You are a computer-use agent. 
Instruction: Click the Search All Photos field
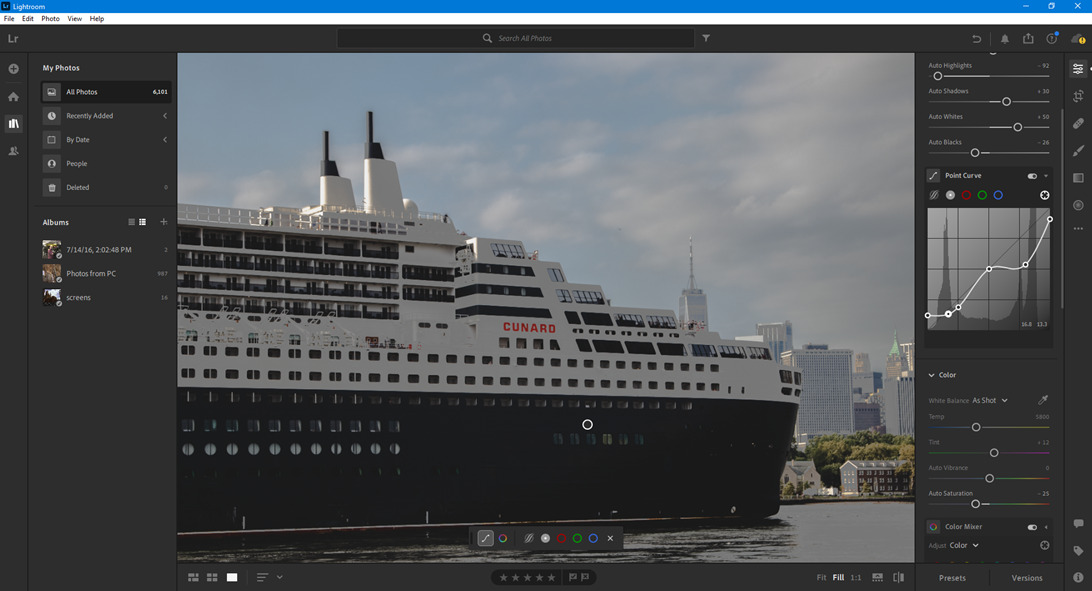[515, 38]
